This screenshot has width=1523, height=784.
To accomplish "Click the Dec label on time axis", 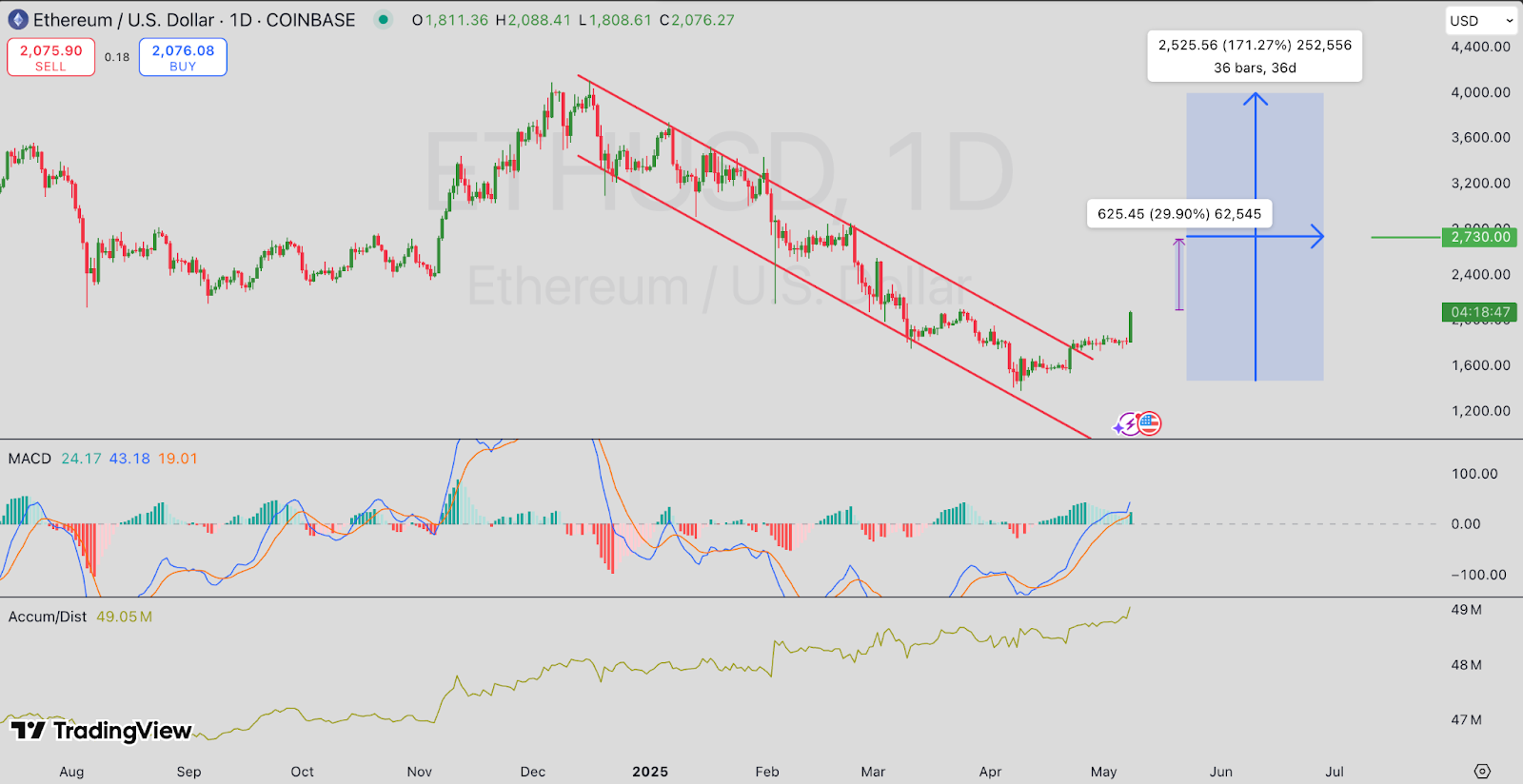I will click(533, 772).
